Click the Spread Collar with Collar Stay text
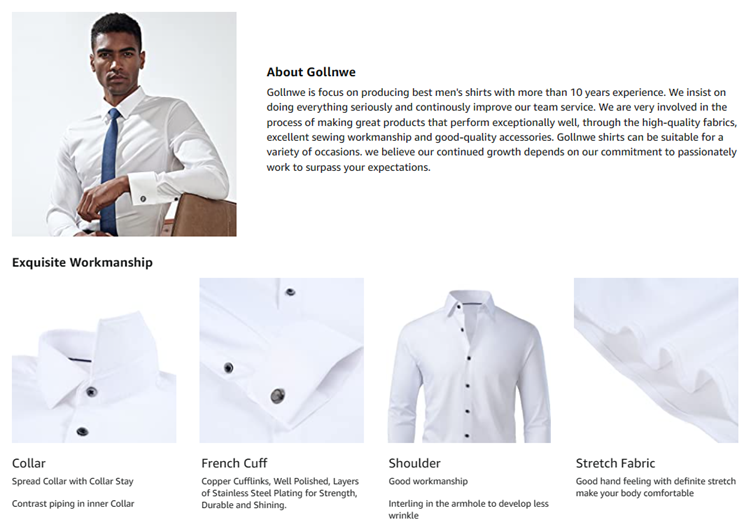The height and width of the screenshot is (520, 751). [73, 481]
